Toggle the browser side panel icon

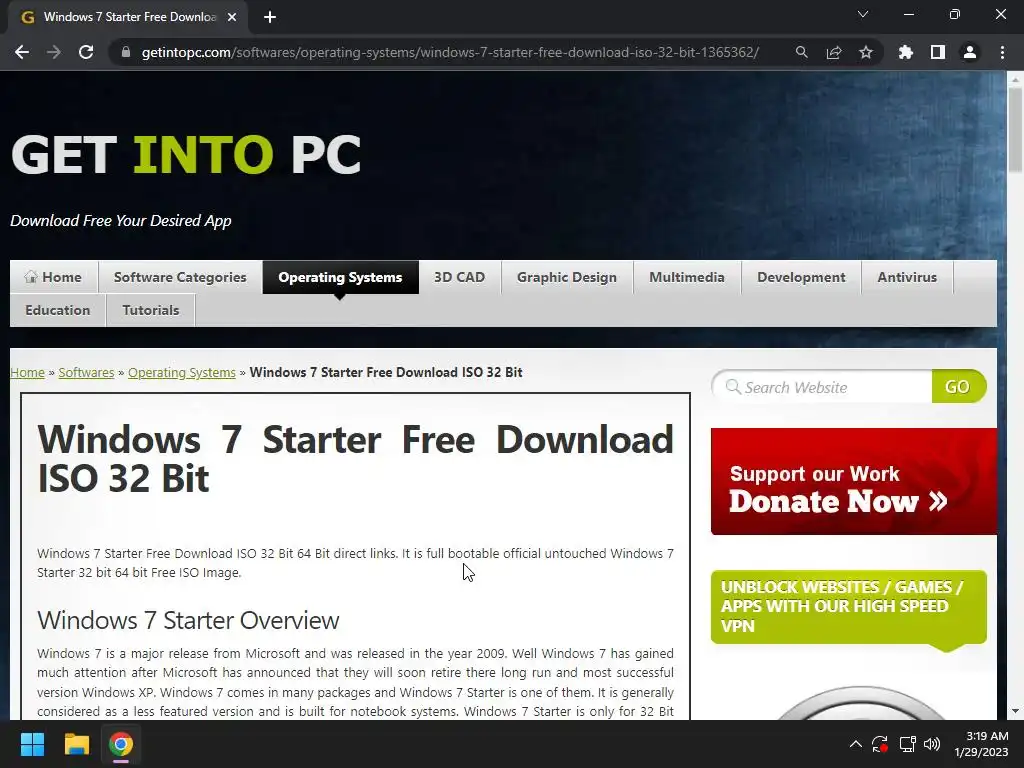pyautogui.click(x=938, y=52)
